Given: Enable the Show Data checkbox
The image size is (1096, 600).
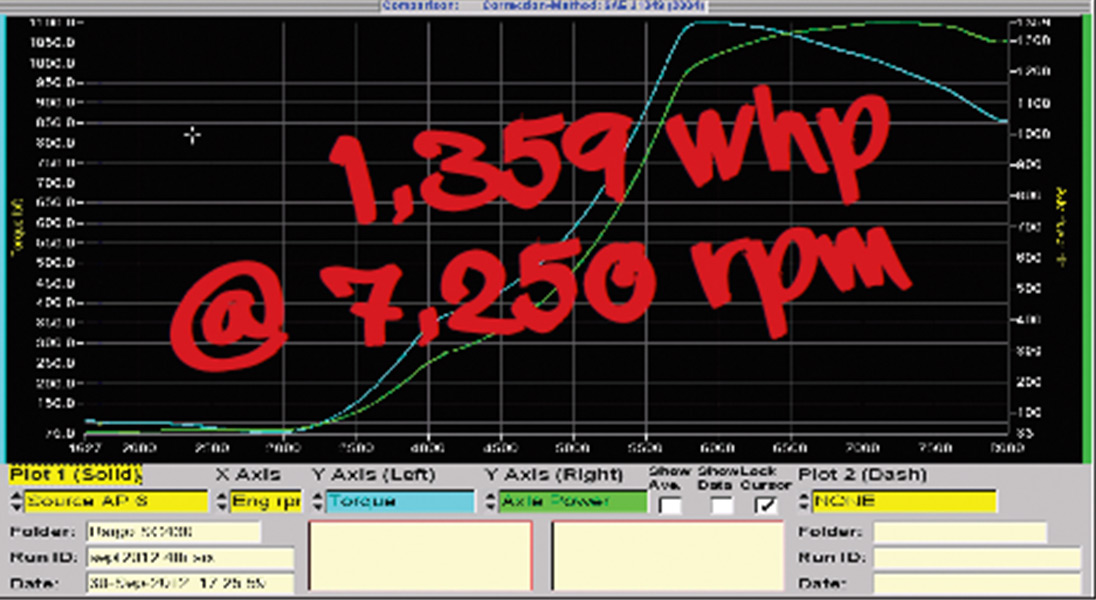Looking at the screenshot, I should pos(721,505).
